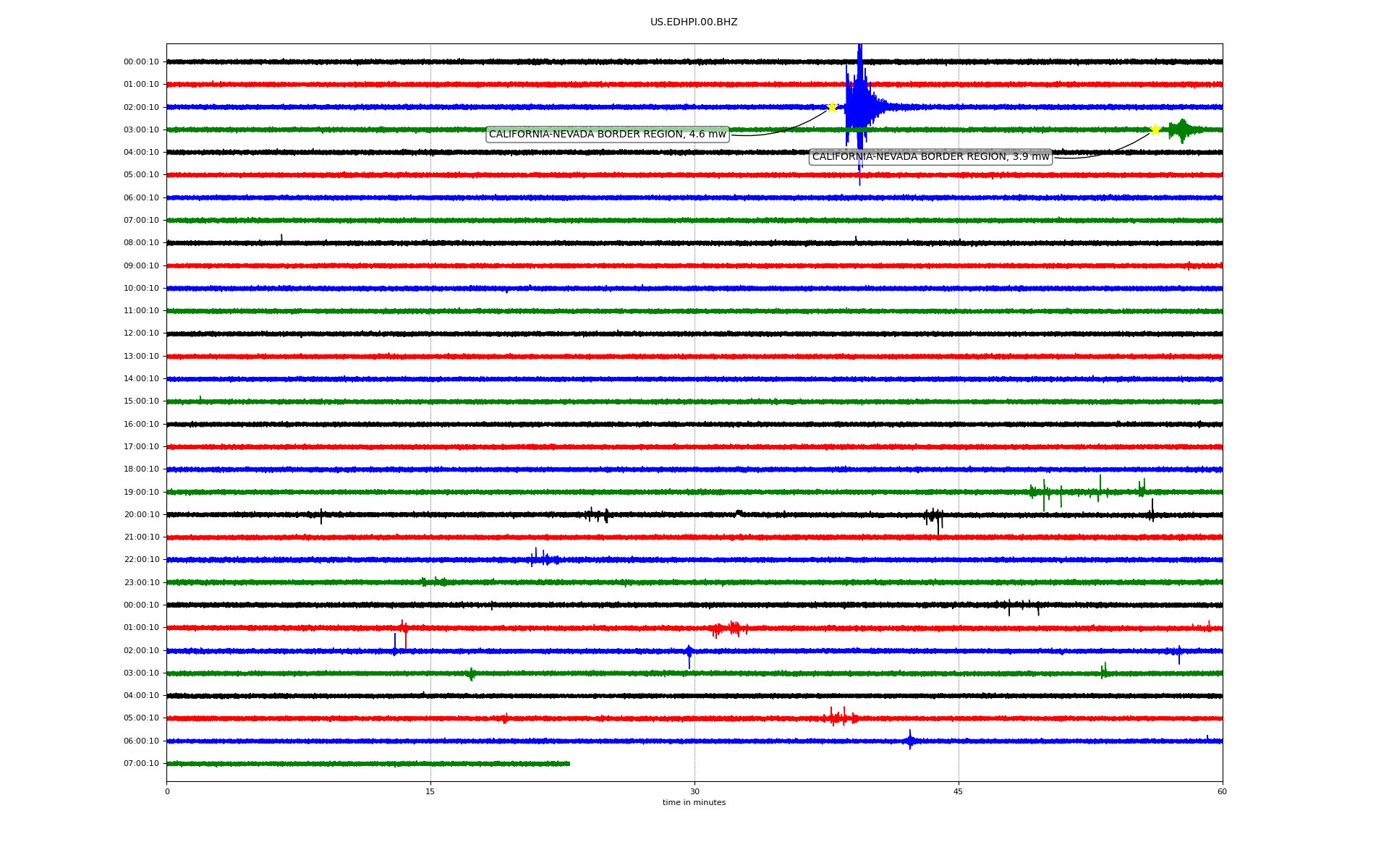Image resolution: width=1389 pixels, height=868 pixels.
Task: Click yellow star marking the 3.9 mw event
Action: point(1155,129)
